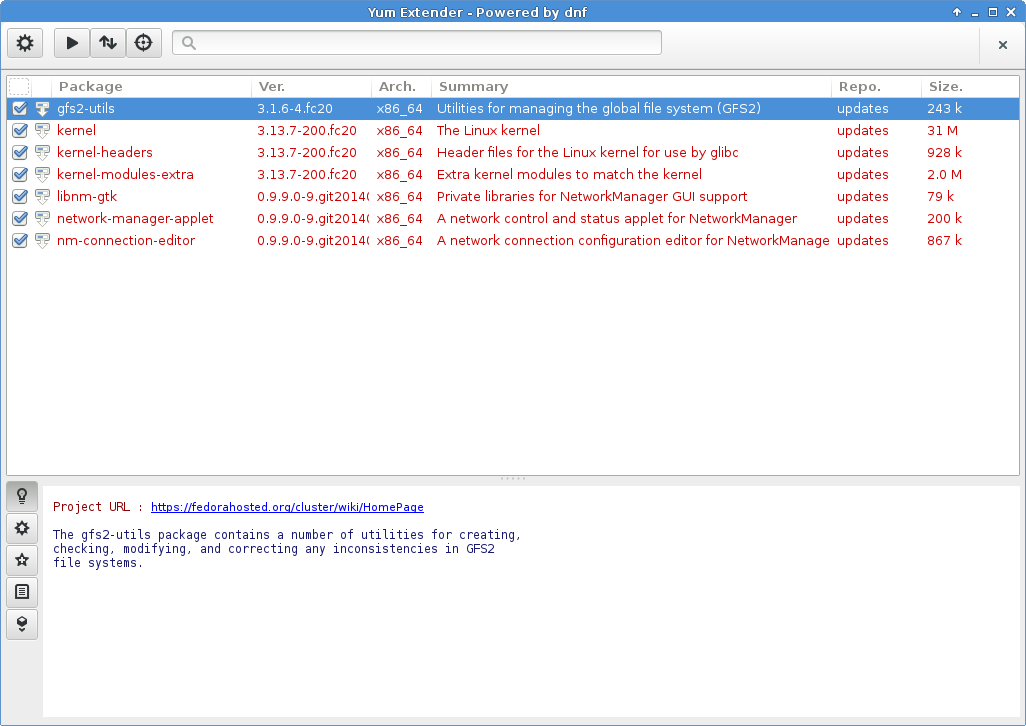Viewport: 1026px width, 726px height.
Task: Click the apply pending actions play button
Action: point(72,43)
